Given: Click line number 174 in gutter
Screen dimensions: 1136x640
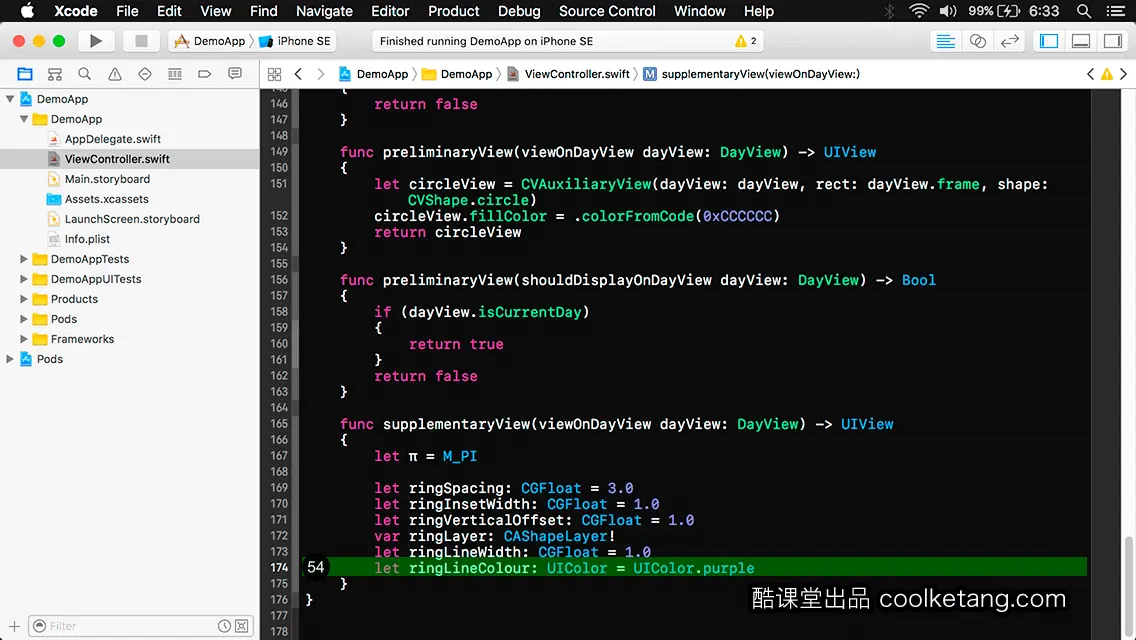Looking at the screenshot, I should pos(279,568).
